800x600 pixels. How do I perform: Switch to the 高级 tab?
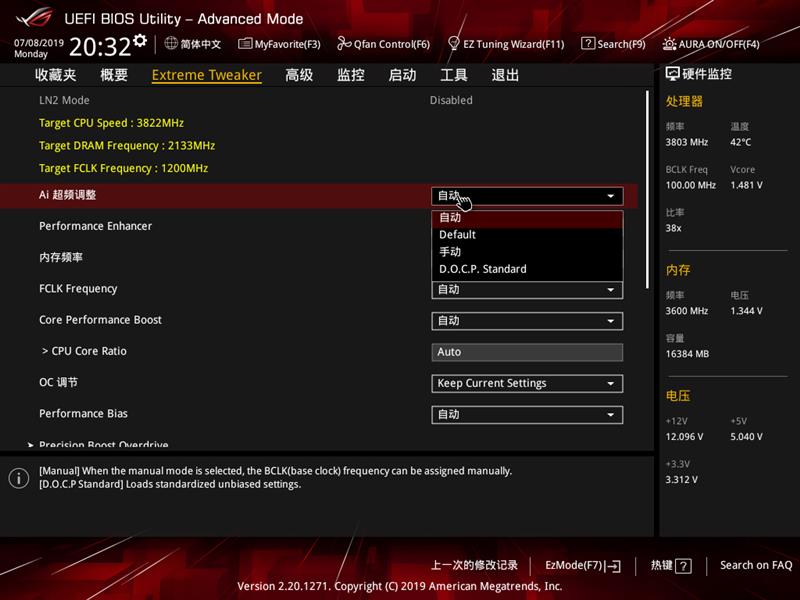tap(301, 75)
